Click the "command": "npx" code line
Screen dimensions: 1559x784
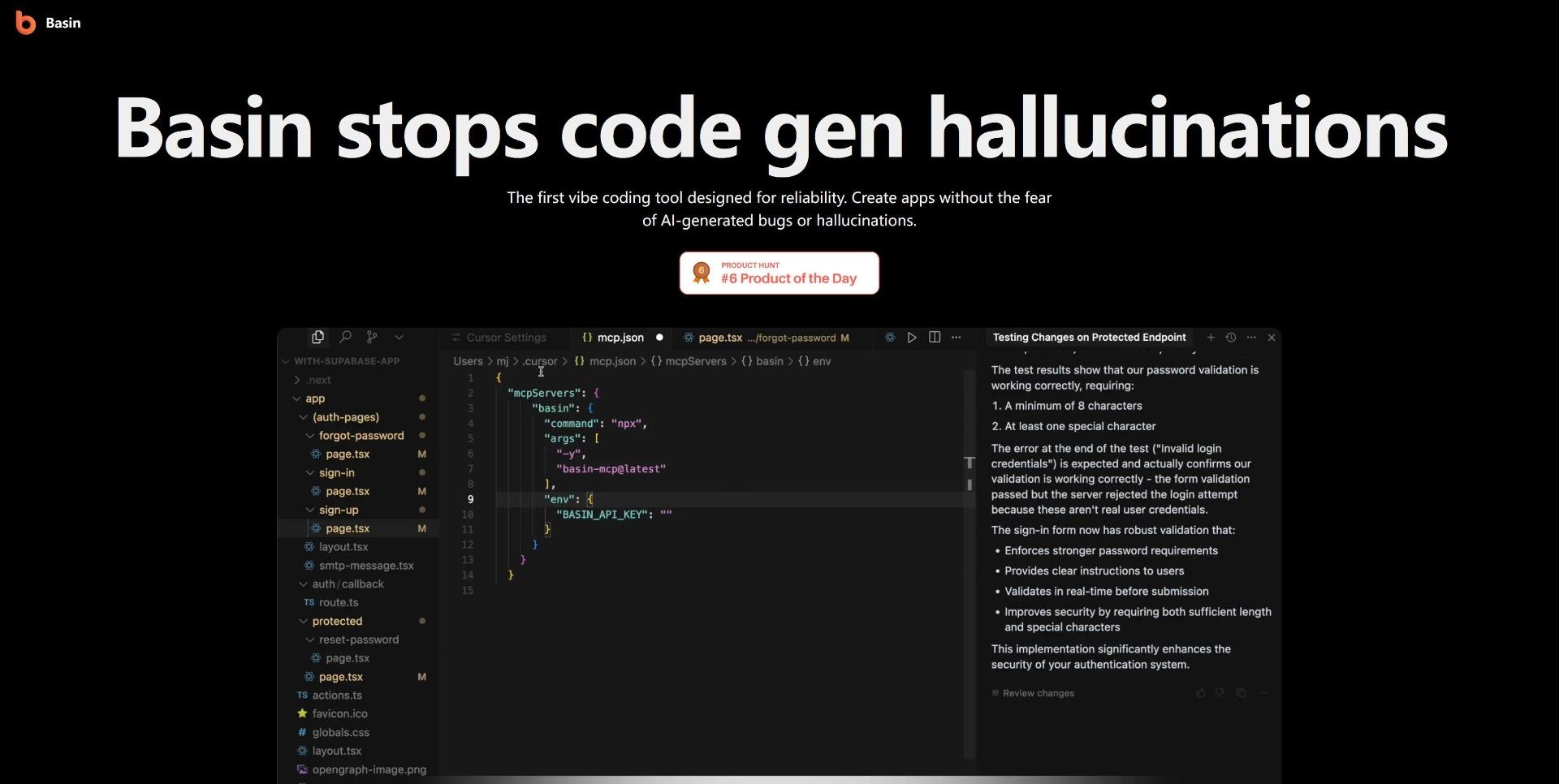coord(595,424)
